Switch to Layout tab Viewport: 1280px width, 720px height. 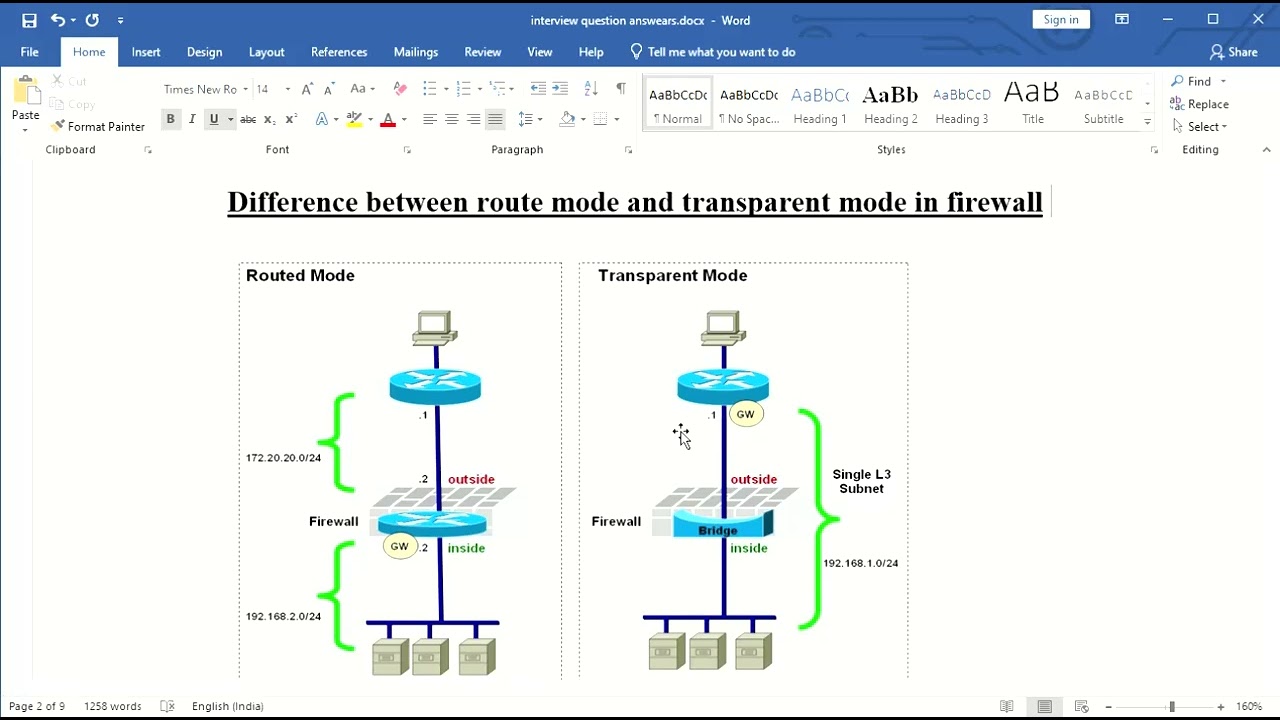tap(267, 52)
